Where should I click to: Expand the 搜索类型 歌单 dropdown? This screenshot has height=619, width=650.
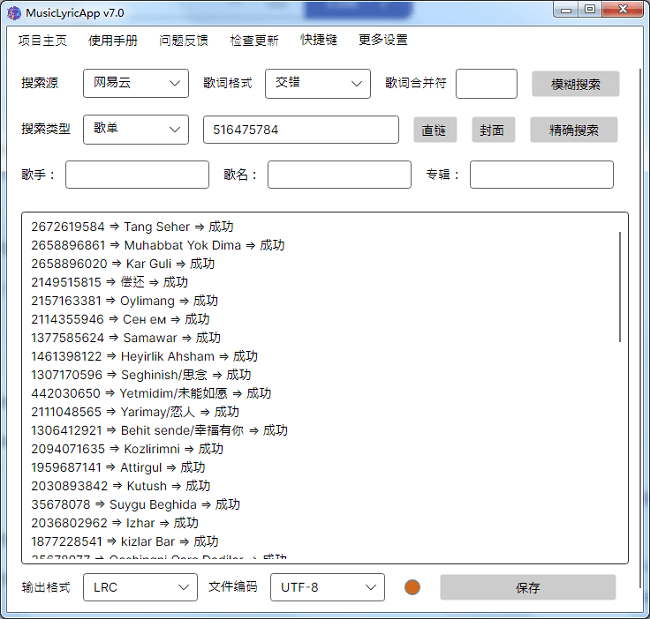click(136, 129)
